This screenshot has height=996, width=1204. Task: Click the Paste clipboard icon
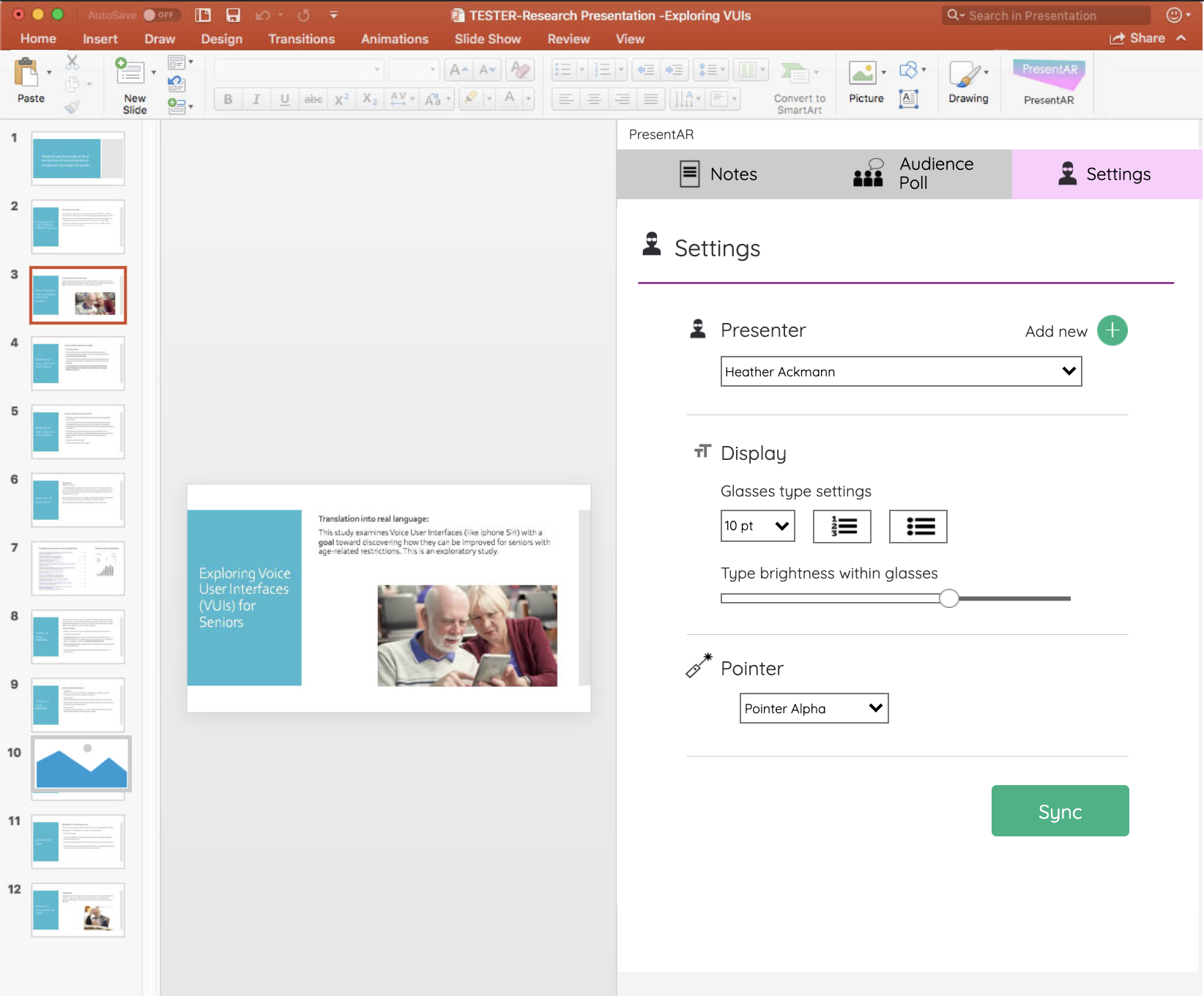coord(26,73)
